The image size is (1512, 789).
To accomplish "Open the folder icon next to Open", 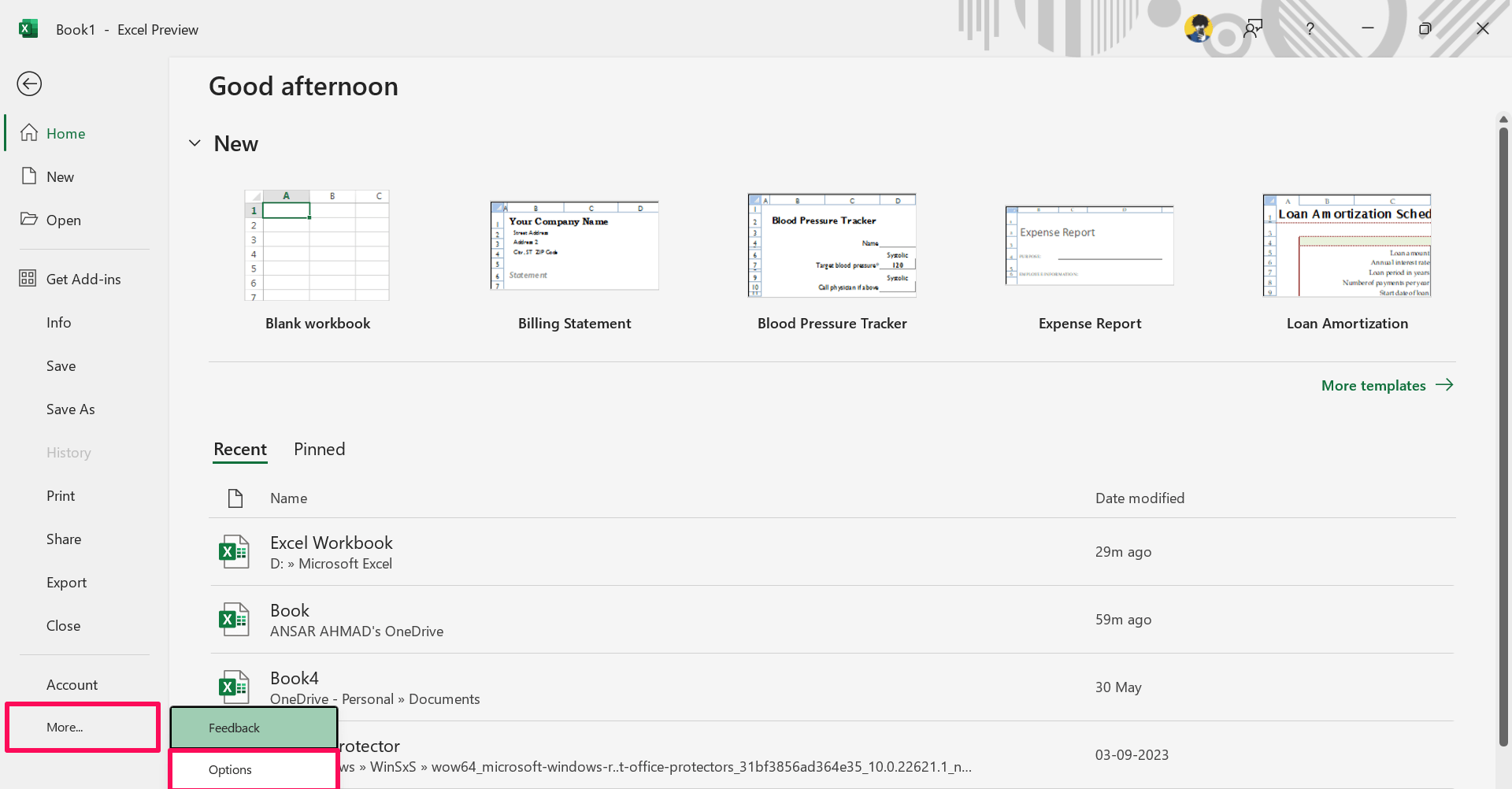I will [x=29, y=219].
